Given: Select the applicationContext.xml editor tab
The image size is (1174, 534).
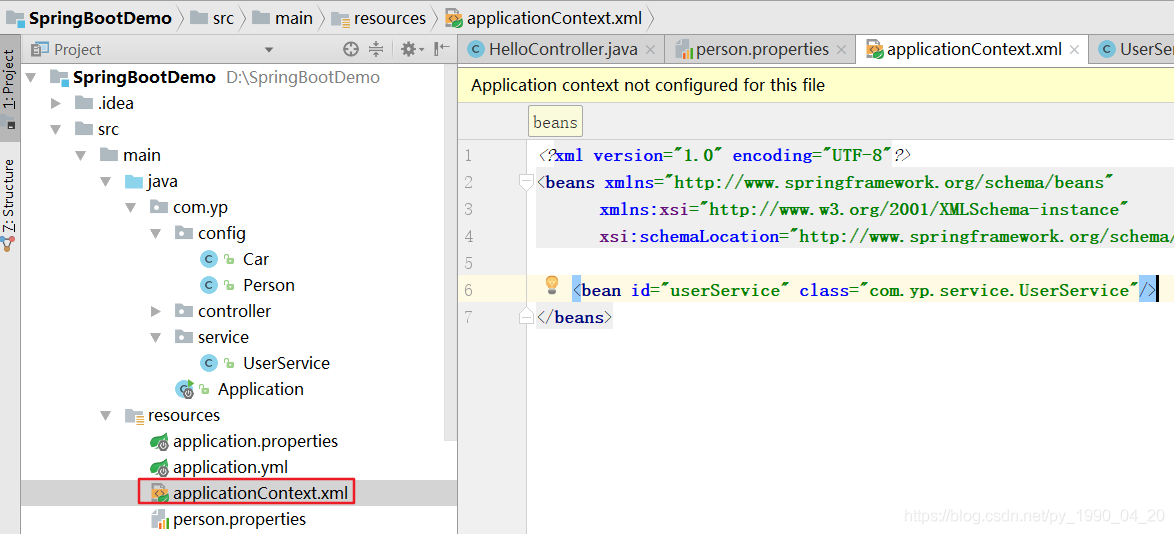Looking at the screenshot, I should tap(973, 49).
